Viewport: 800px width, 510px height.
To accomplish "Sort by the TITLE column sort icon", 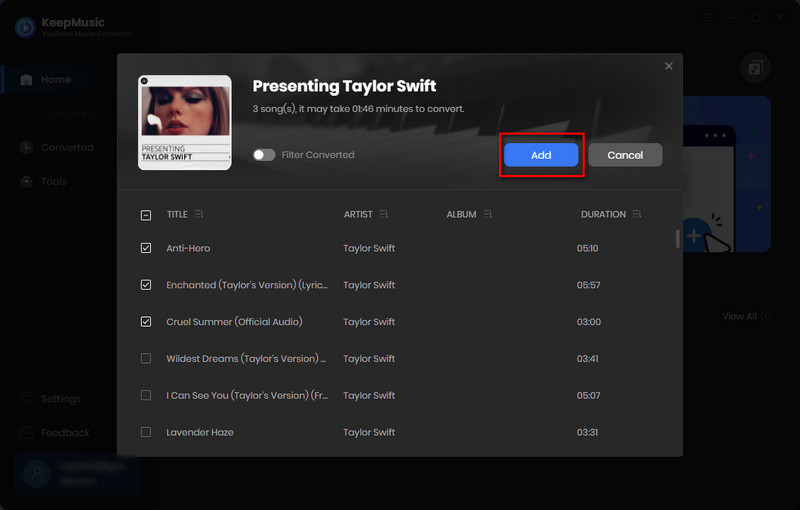I will coord(199,214).
